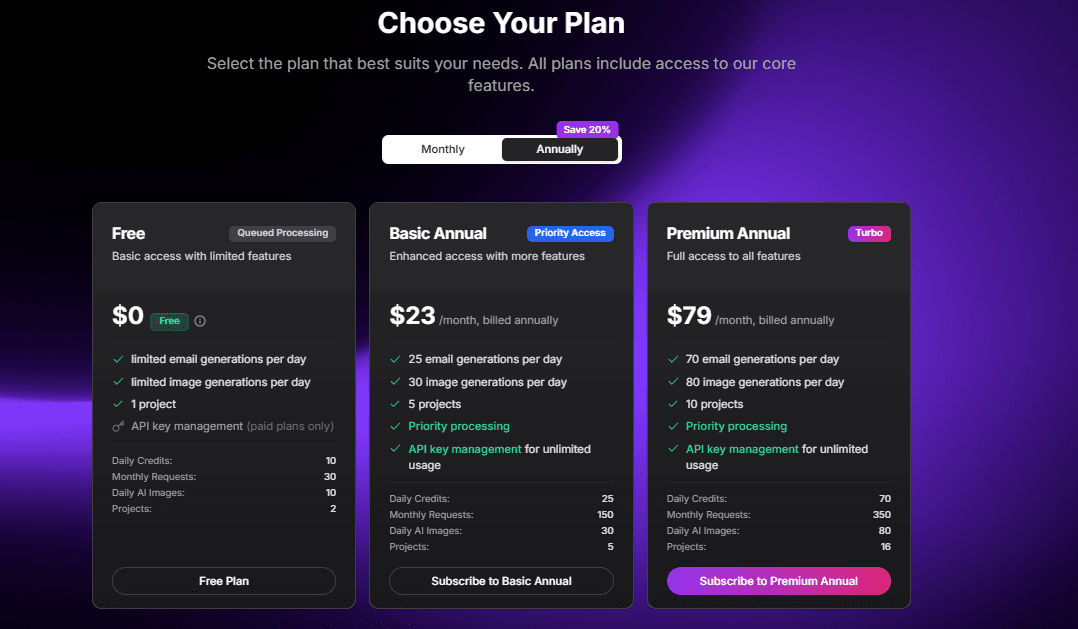The height and width of the screenshot is (629, 1078).
Task: Click checkmark beside 25 email generations per day
Action: tap(396, 359)
